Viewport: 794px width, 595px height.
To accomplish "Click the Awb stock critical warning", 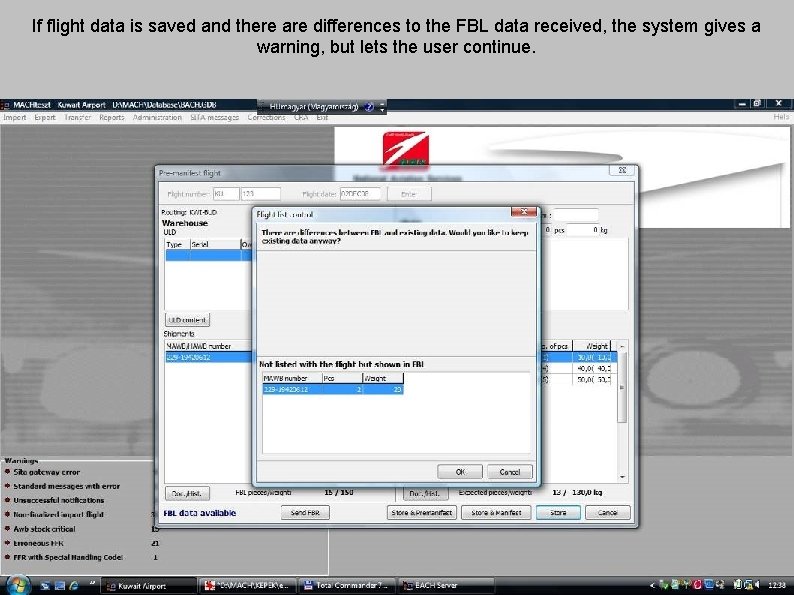I will point(44,529).
